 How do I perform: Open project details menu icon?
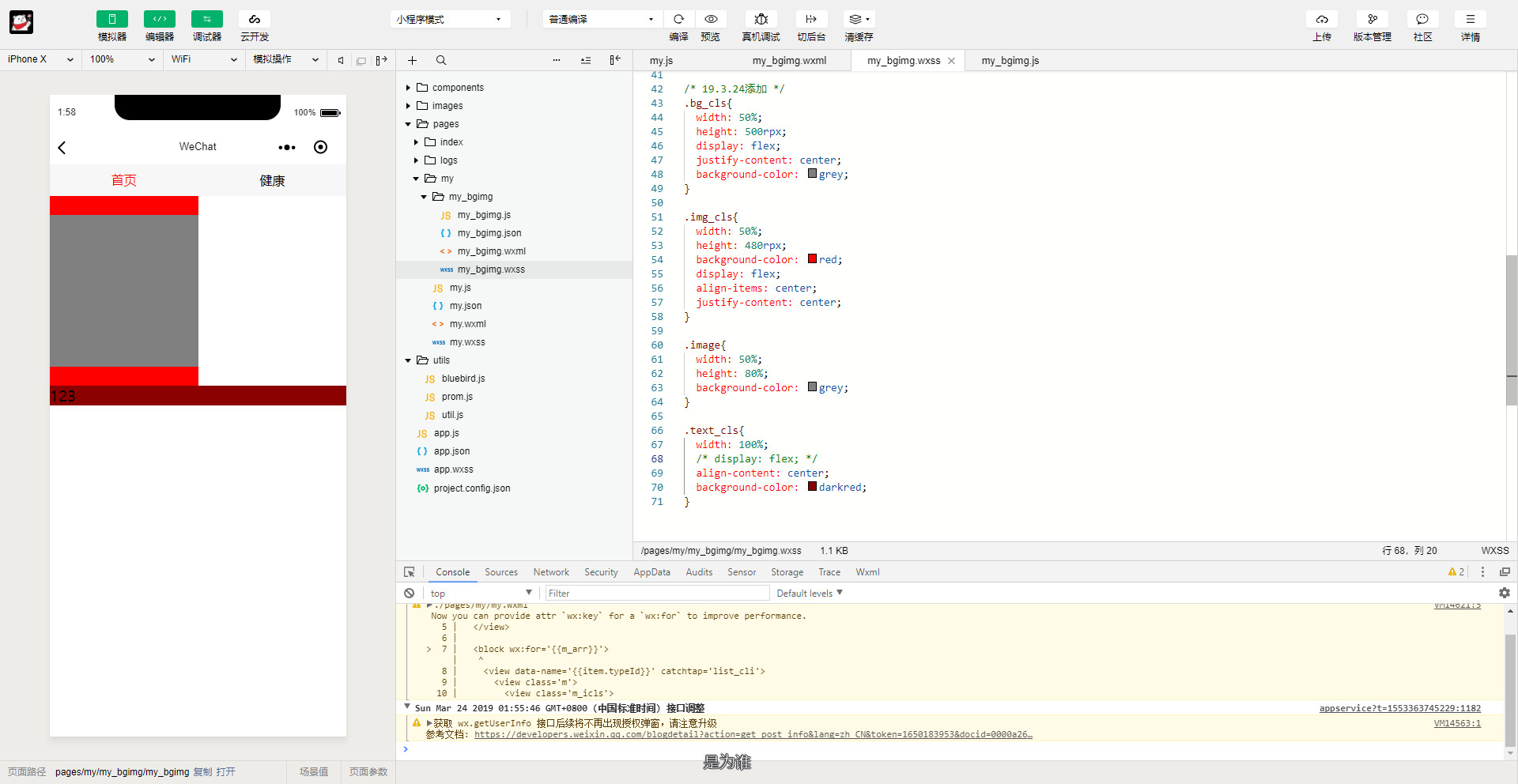(x=1471, y=19)
